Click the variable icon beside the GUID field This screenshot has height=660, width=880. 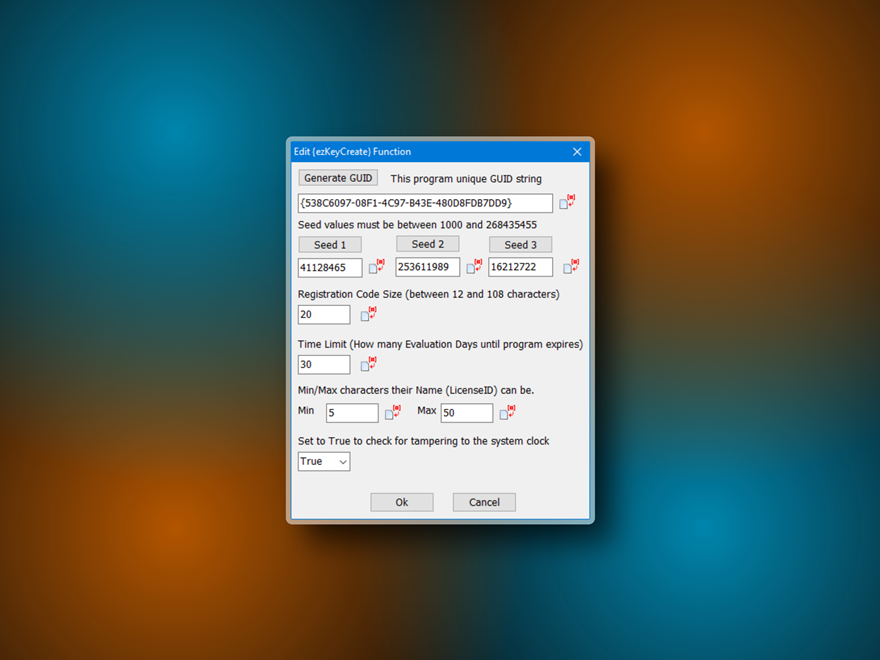[567, 203]
